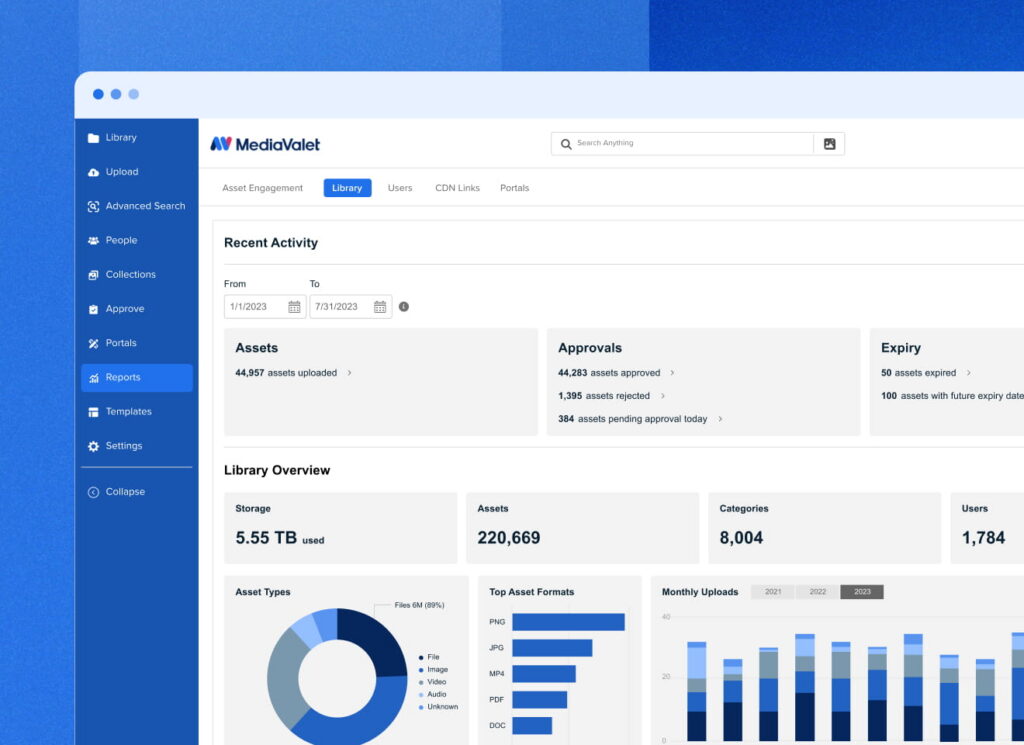Select the Library reports tab
Screen dimensions: 1024x745
click(x=347, y=188)
